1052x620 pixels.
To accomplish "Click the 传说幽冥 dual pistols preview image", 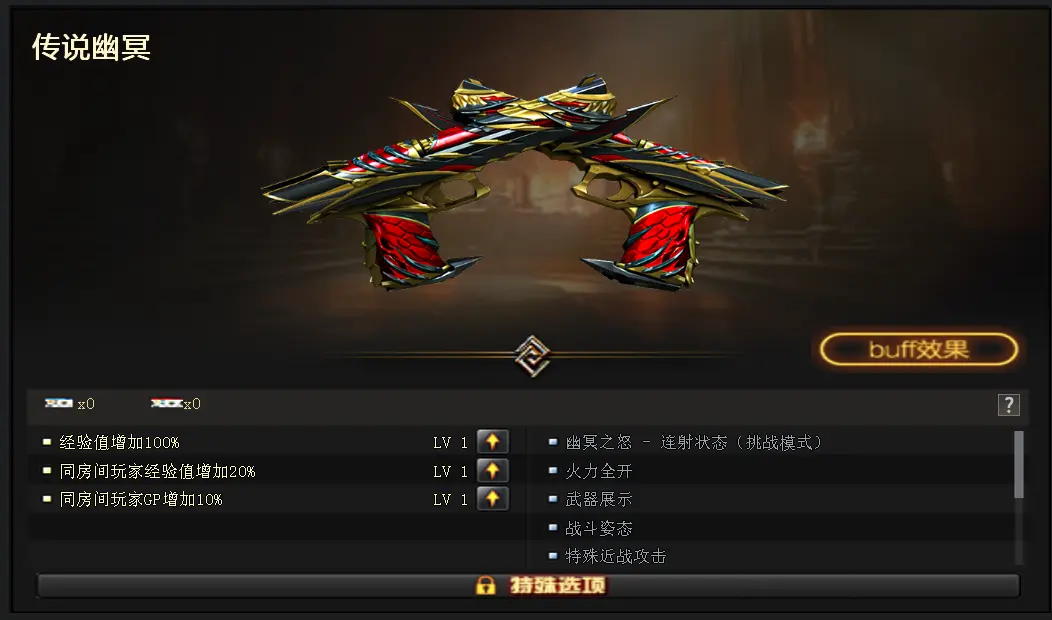I will 525,183.
